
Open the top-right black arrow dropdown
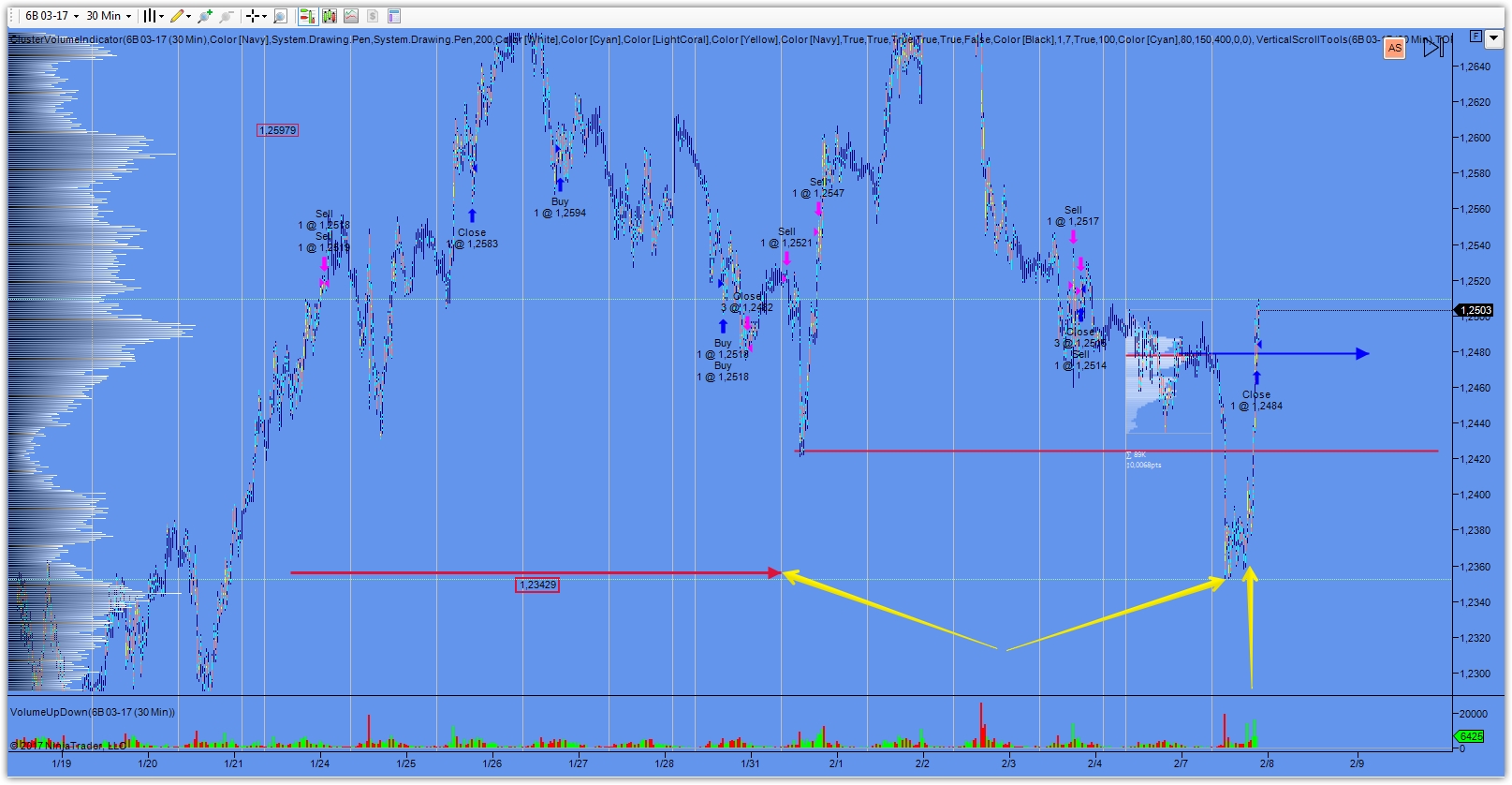[1494, 37]
